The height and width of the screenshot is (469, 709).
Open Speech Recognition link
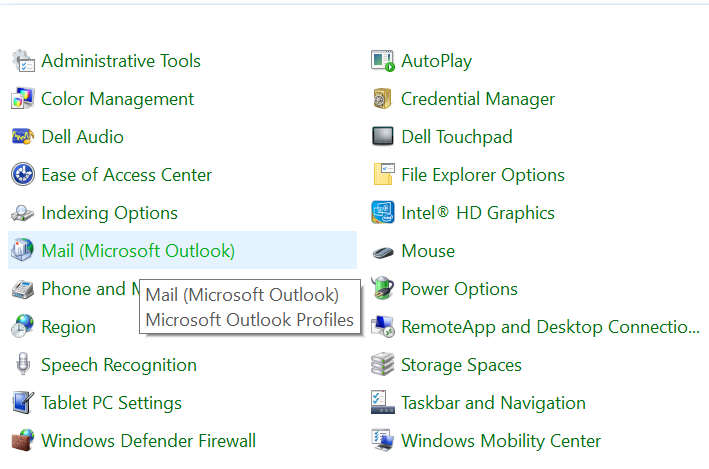click(x=119, y=365)
